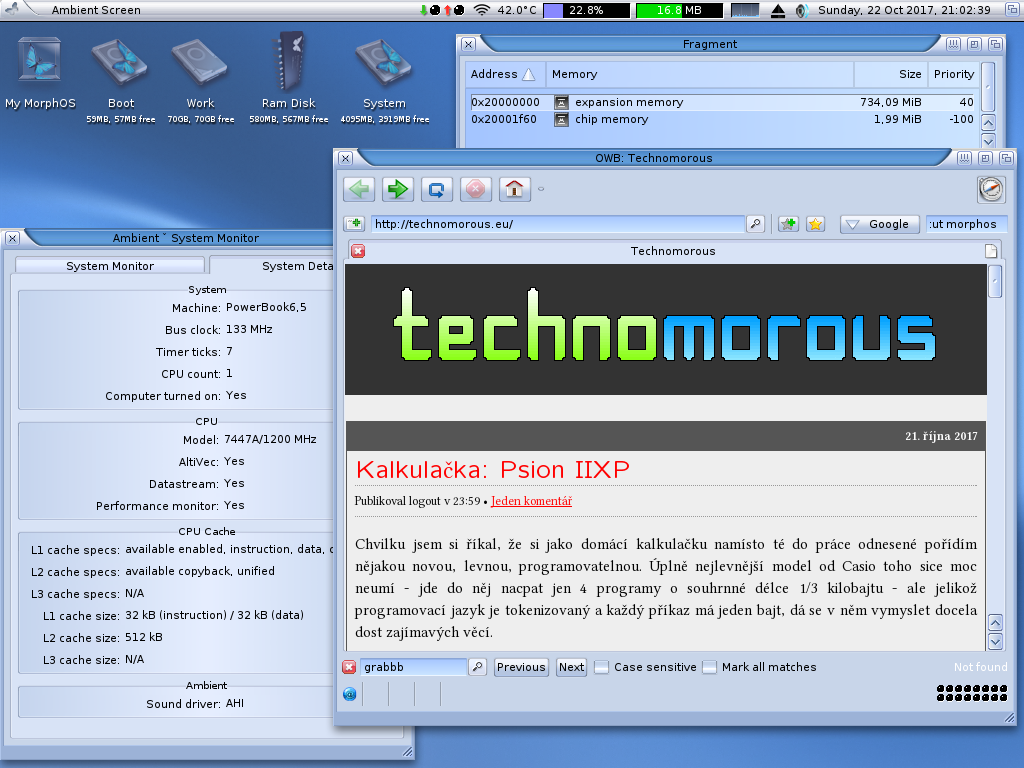Viewport: 1024px width, 768px height.
Task: Click the URL address field
Action: coord(558,224)
